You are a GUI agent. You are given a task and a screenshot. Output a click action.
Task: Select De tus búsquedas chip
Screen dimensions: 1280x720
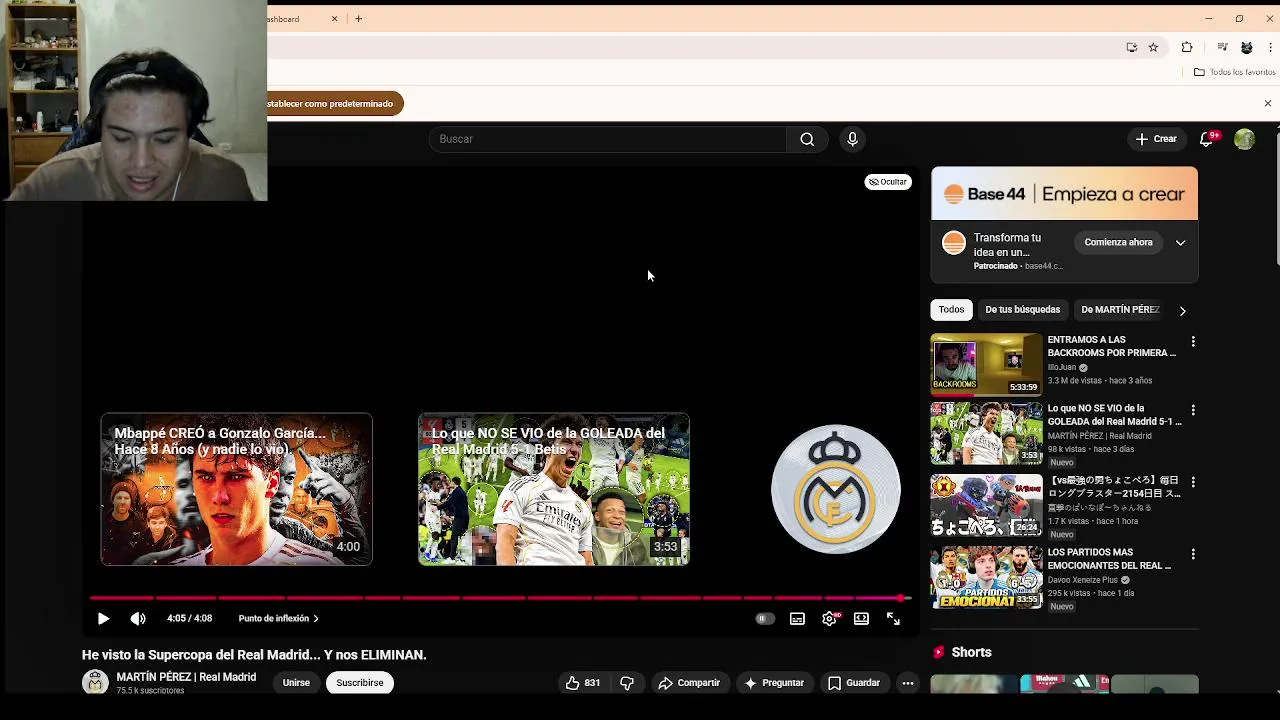[x=1022, y=310]
